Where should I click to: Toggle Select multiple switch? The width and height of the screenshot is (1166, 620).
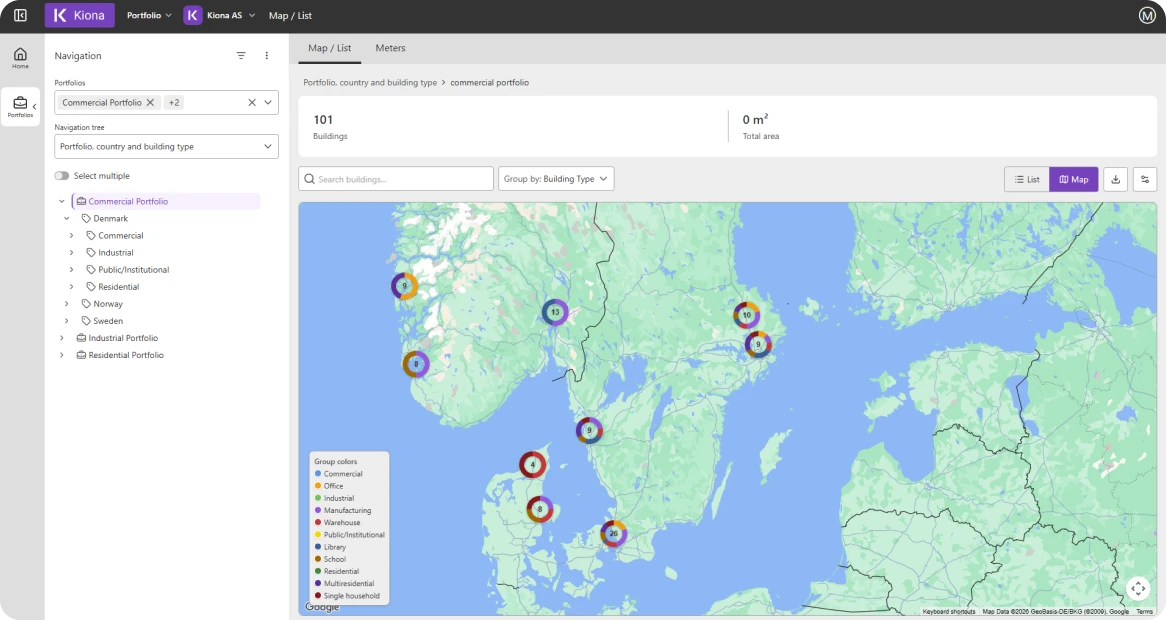point(62,176)
